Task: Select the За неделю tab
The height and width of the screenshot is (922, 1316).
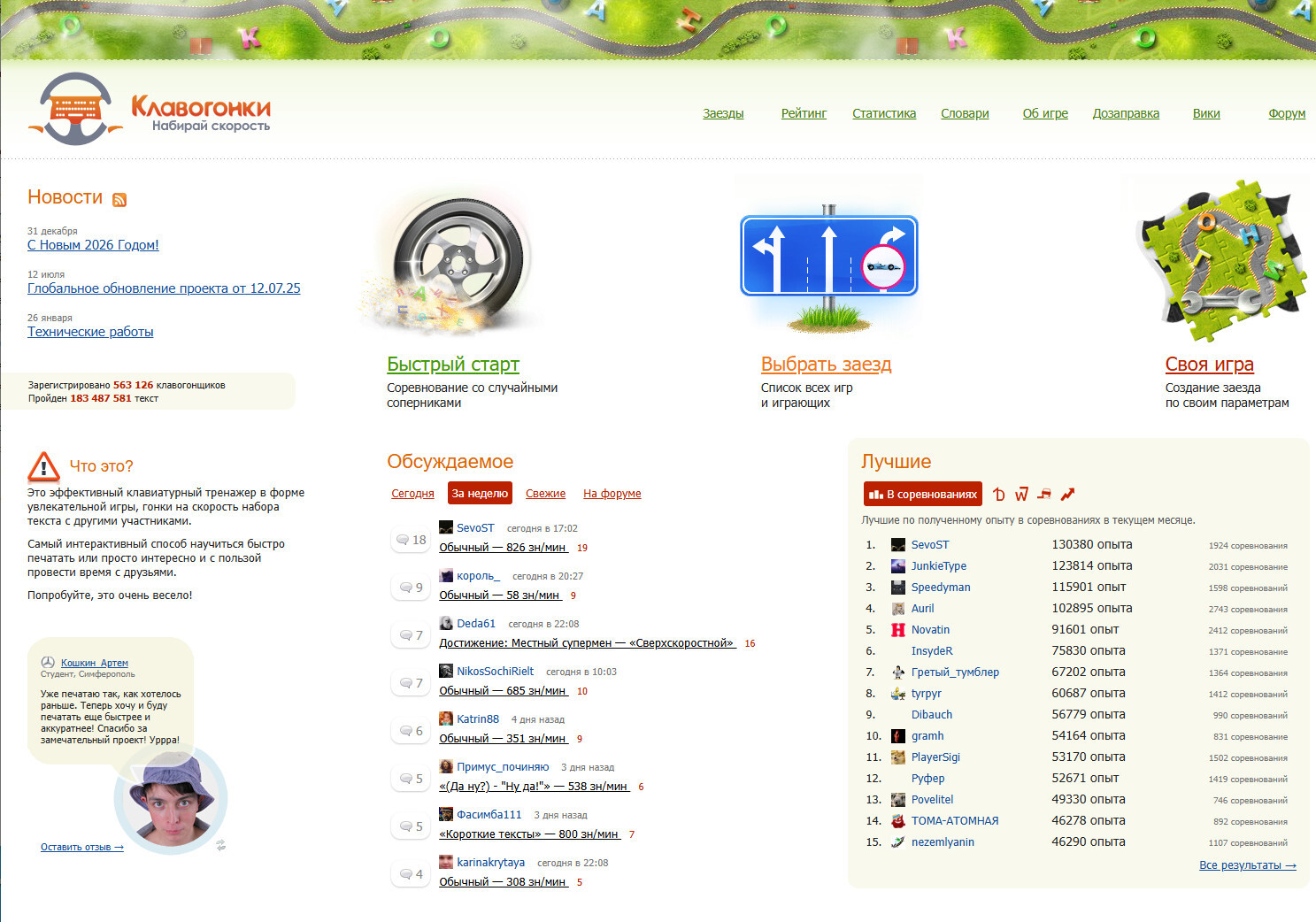Action: tap(480, 494)
